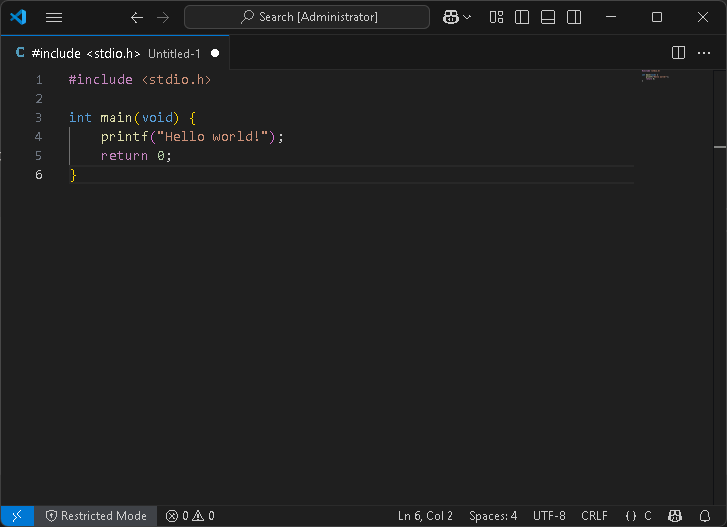Image resolution: width=727 pixels, height=527 pixels.
Task: Click the Restricted Mode status button
Action: coord(96,516)
